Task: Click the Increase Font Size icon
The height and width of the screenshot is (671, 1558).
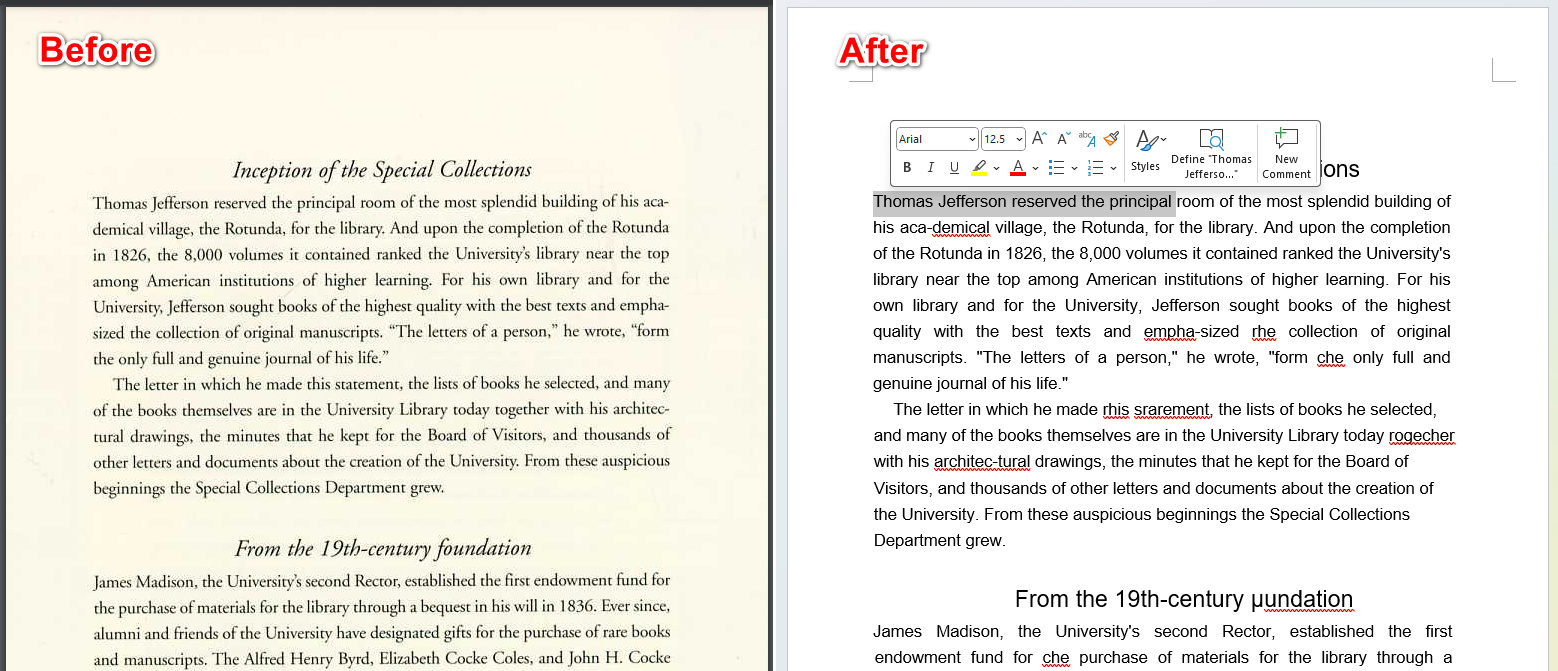Action: click(x=1038, y=138)
